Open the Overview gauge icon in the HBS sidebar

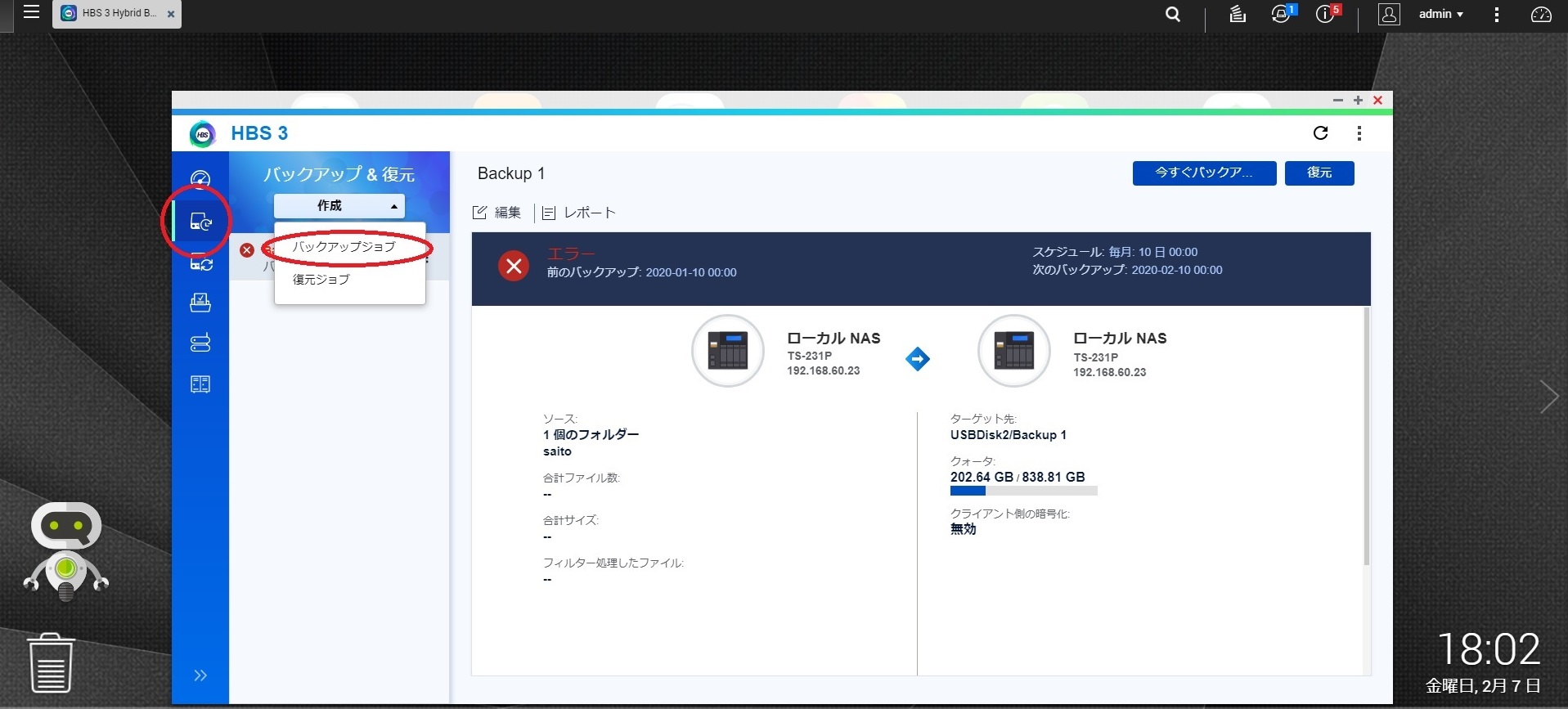[x=200, y=179]
